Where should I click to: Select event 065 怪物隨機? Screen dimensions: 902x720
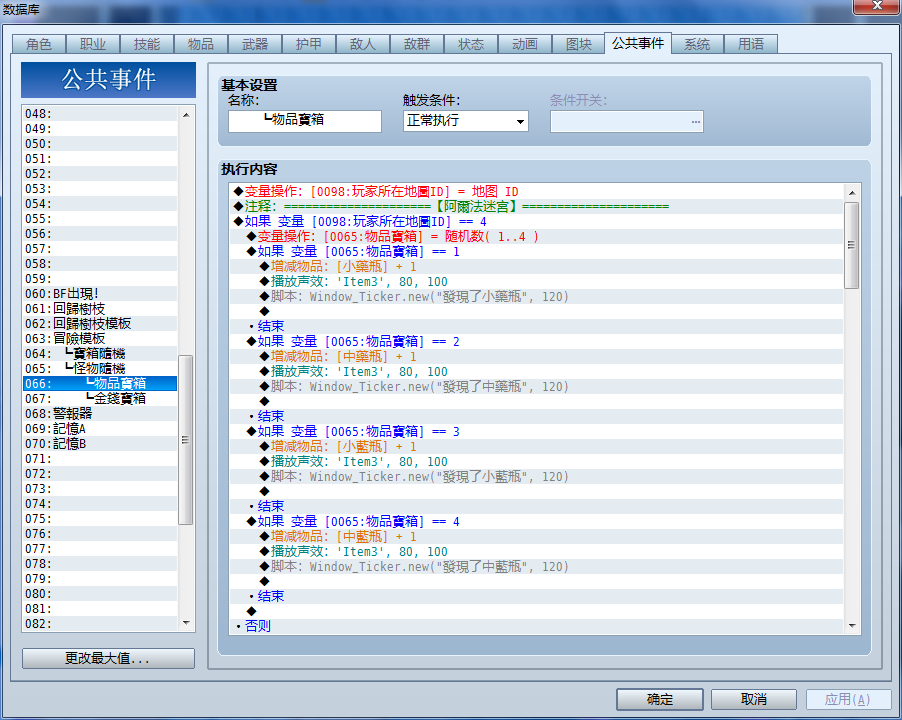click(x=100, y=369)
